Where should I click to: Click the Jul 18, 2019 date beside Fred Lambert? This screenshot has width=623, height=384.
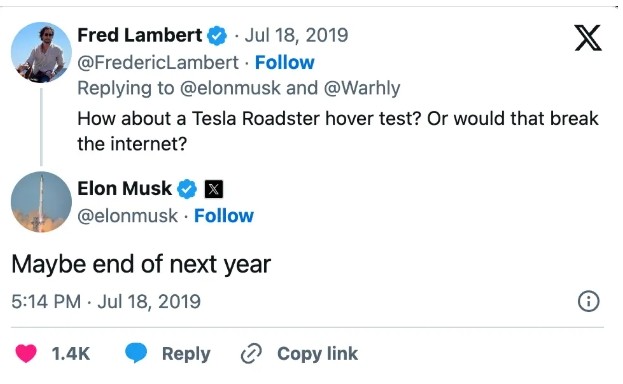pyautogui.click(x=296, y=35)
